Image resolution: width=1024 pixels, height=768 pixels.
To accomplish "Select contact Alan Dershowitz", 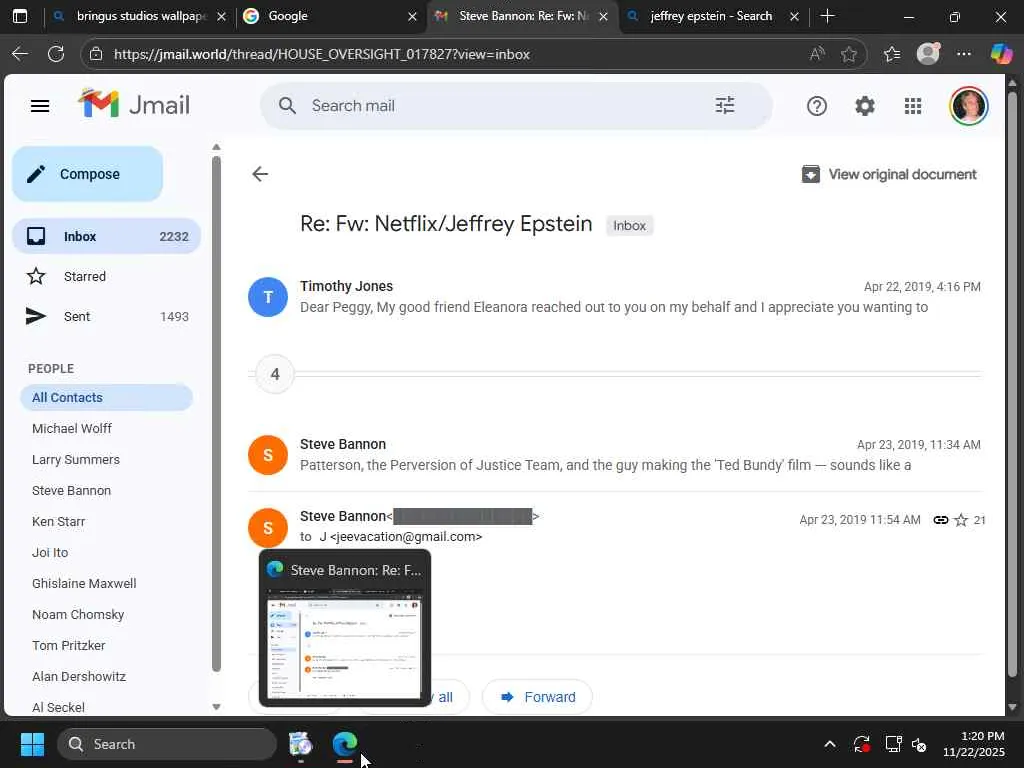I will click(79, 677).
